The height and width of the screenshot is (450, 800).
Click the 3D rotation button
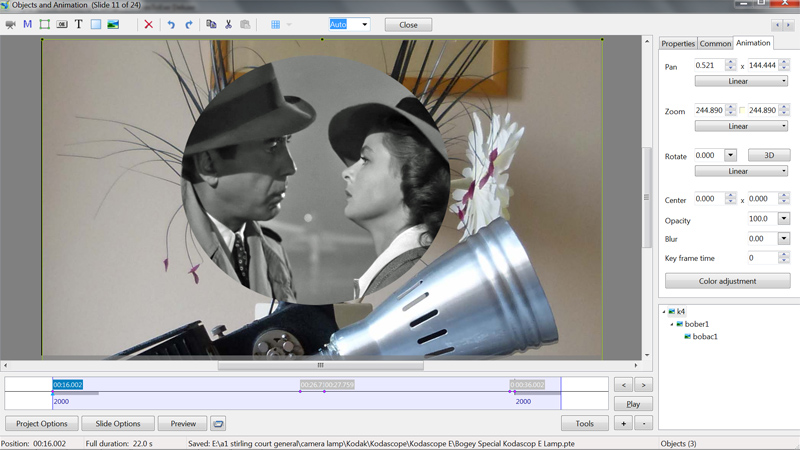769,155
